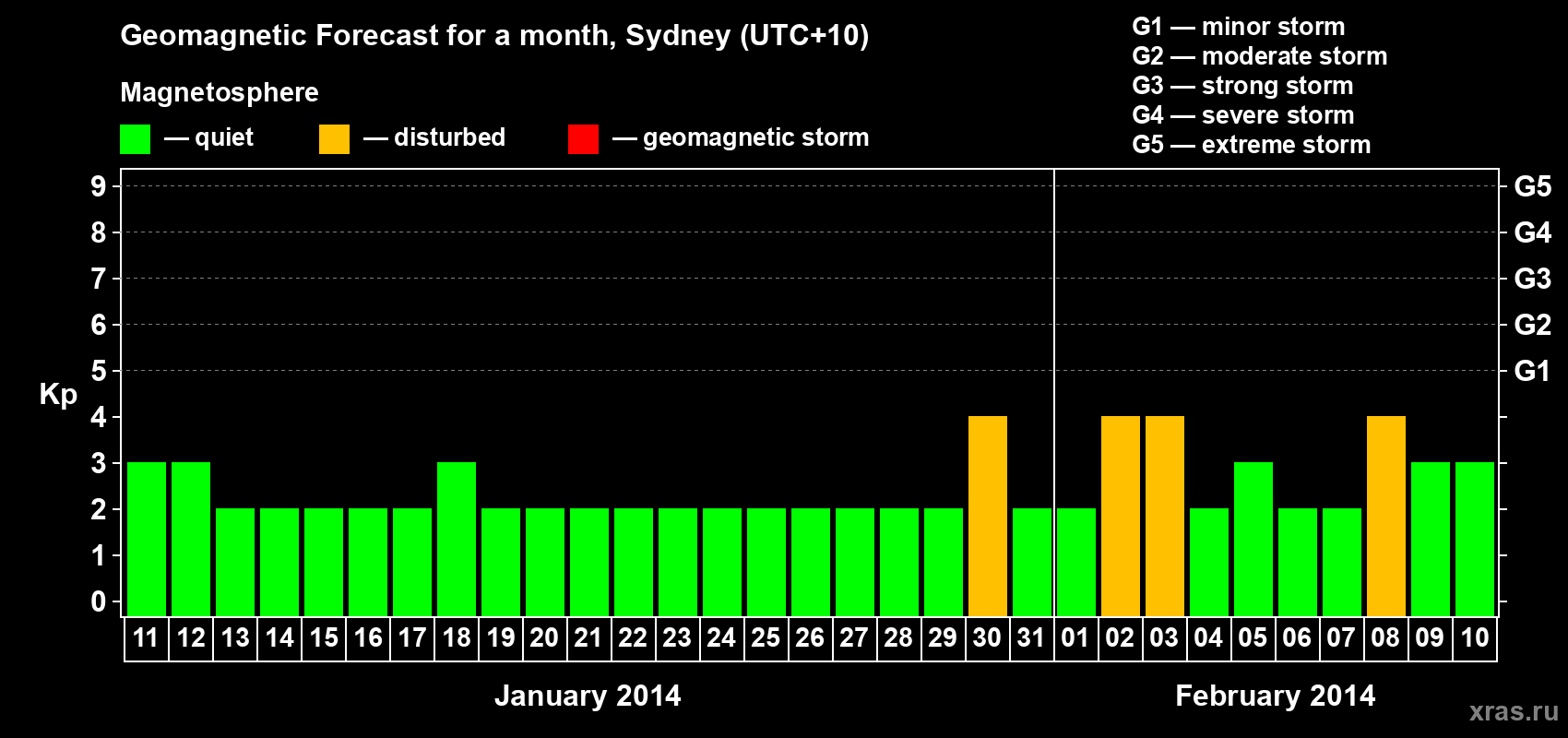Click the Kp value 5 on left axis
The image size is (1568, 738).
point(99,371)
